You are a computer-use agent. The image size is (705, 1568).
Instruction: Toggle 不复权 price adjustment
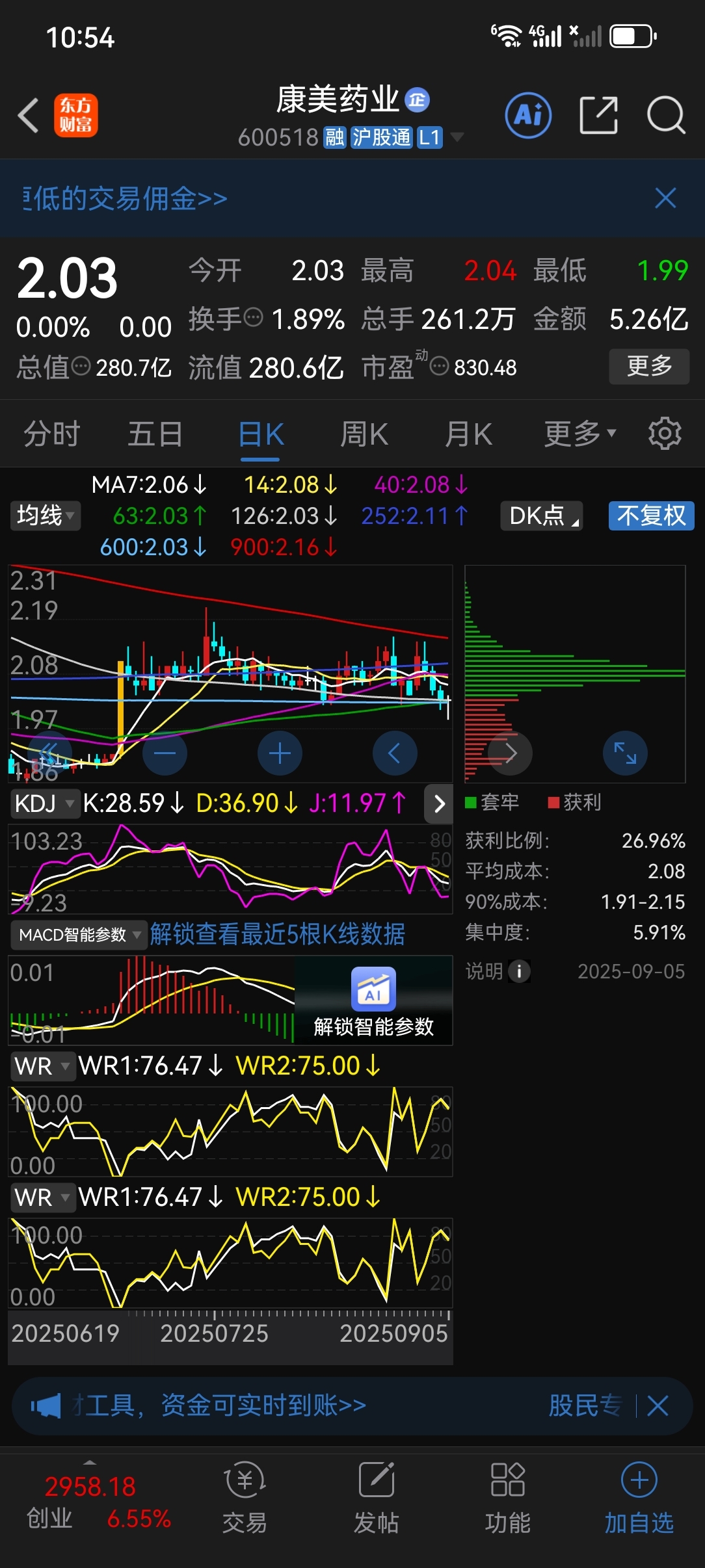pyautogui.click(x=652, y=516)
